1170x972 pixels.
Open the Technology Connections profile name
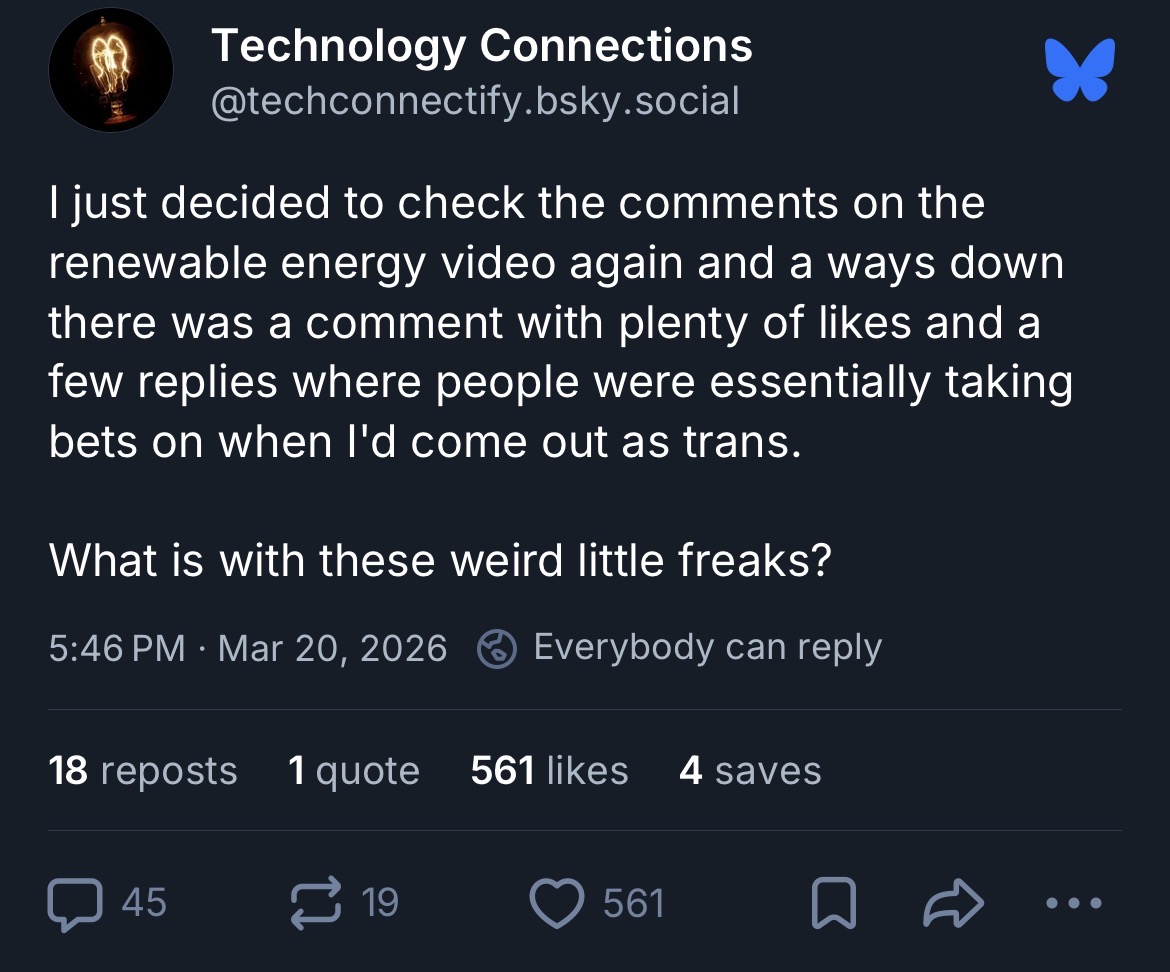482,46
